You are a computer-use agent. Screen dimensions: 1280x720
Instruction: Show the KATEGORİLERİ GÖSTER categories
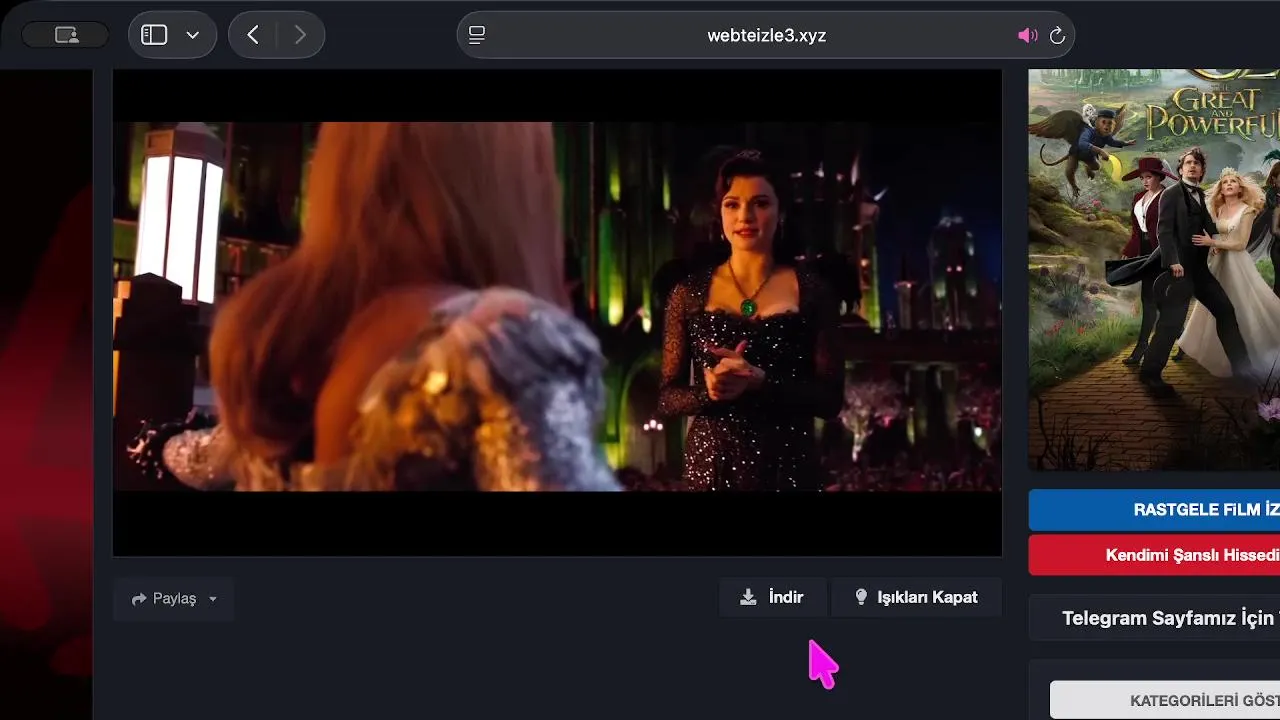[1165, 700]
